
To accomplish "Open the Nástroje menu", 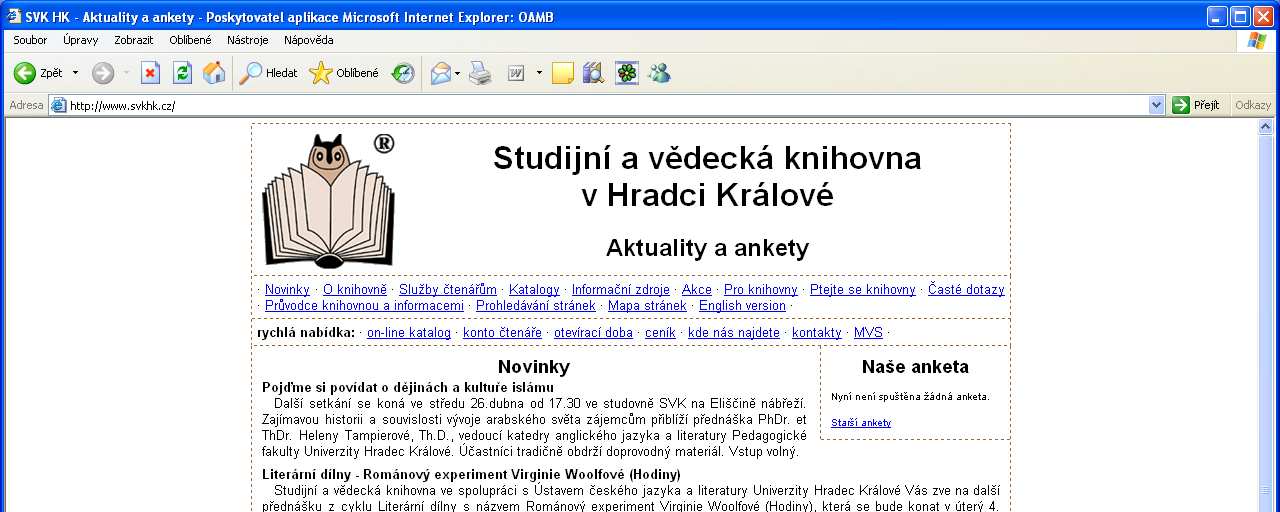I will click(248, 40).
